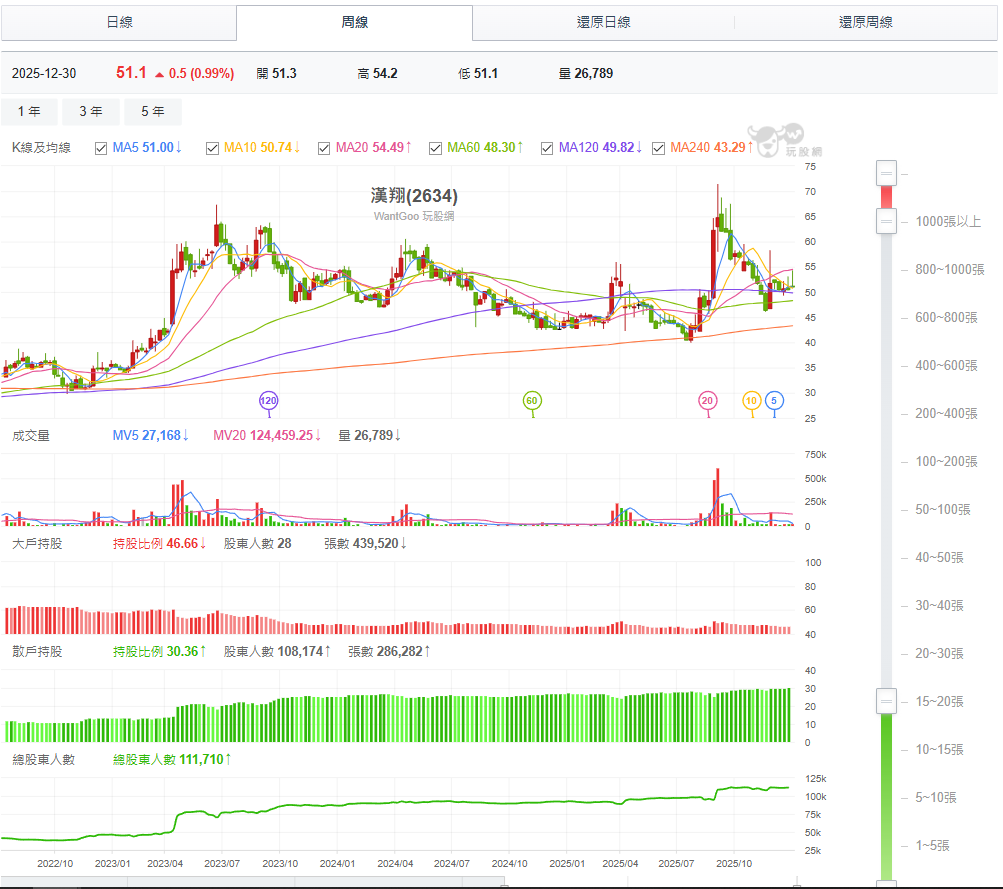This screenshot has width=1003, height=889.
Task: Uncheck the MA10 moving average
Action: [211, 147]
